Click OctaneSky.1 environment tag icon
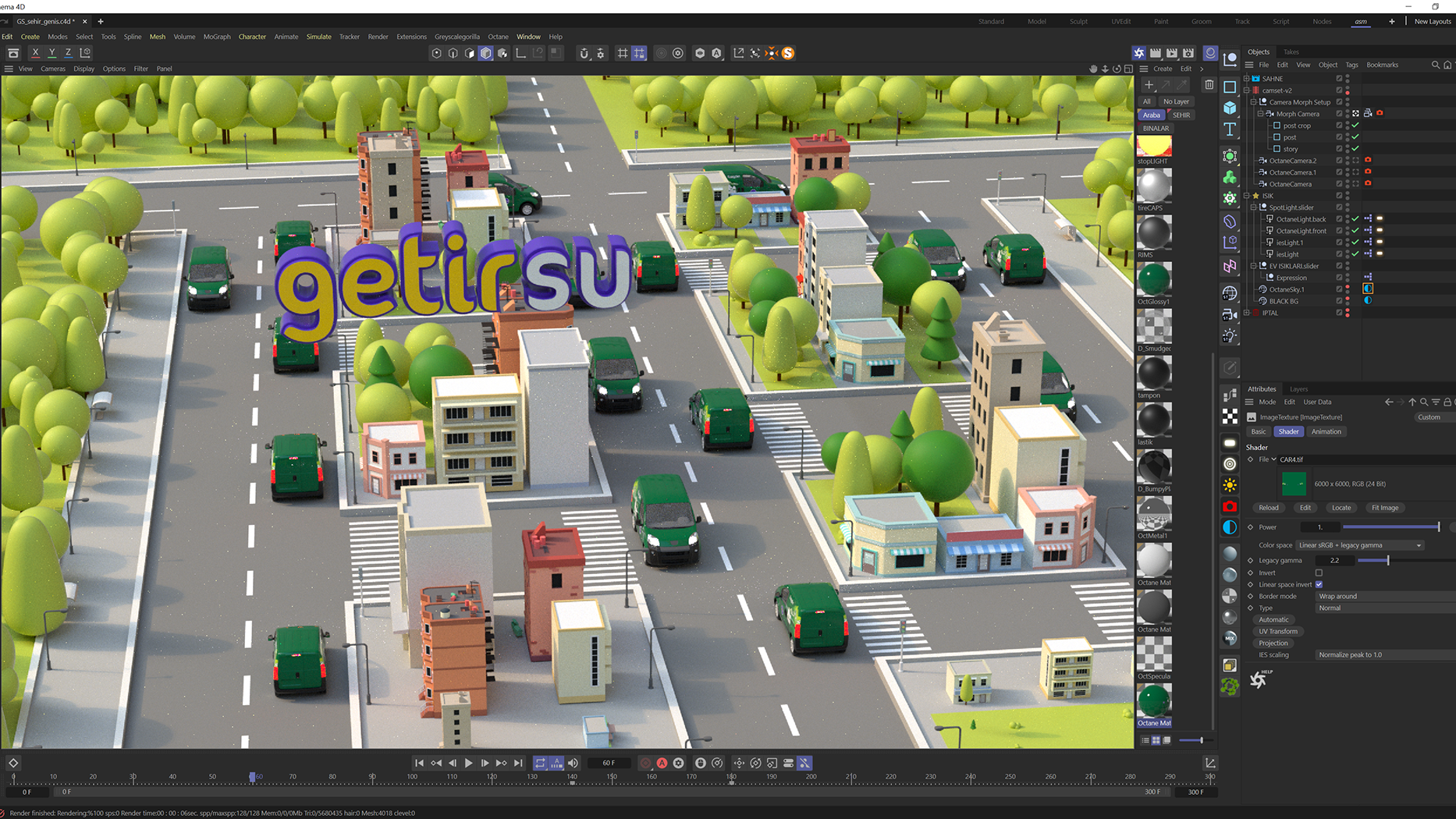 (x=1368, y=289)
